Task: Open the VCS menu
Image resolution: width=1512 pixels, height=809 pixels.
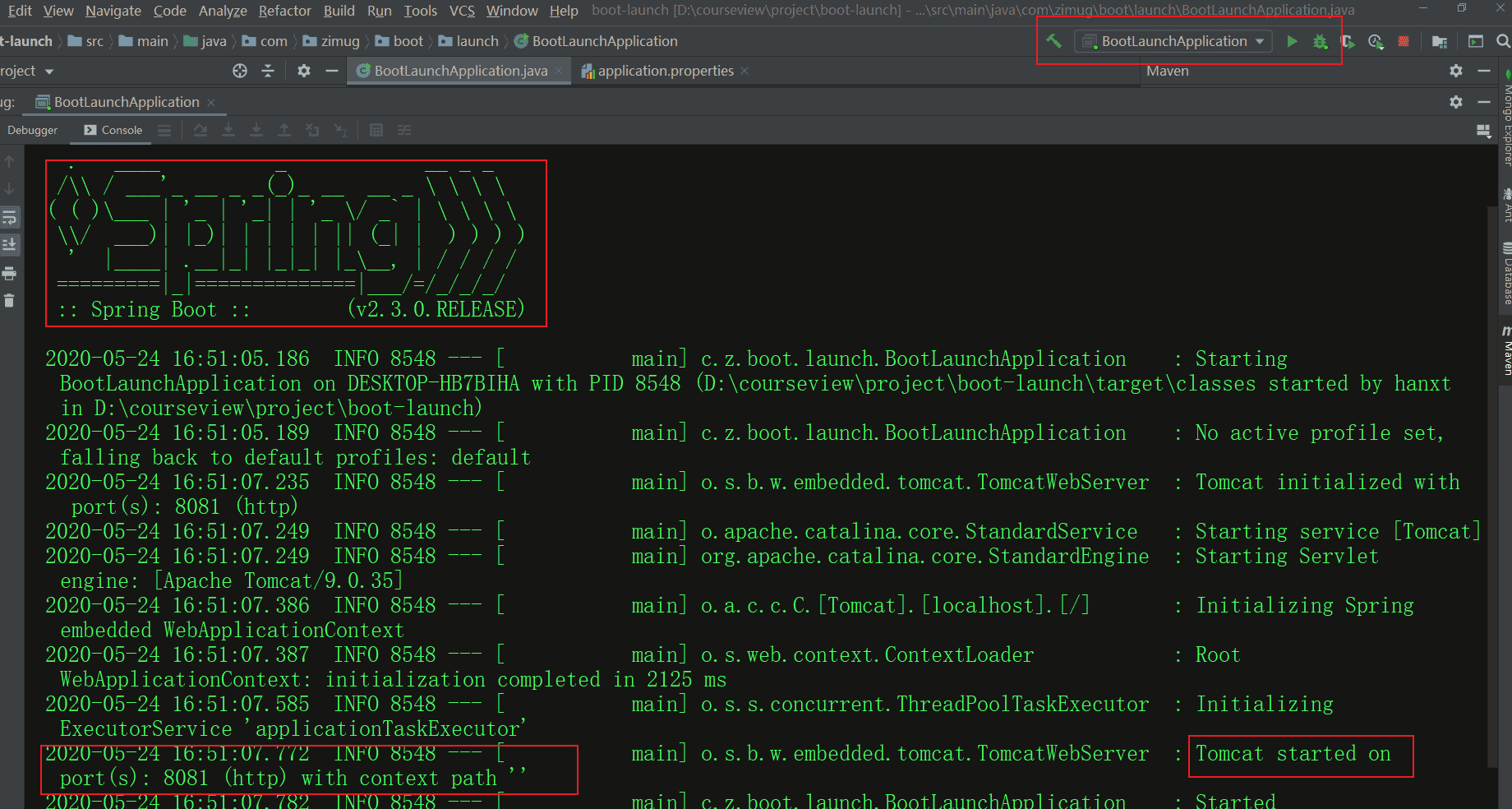Action: click(462, 11)
